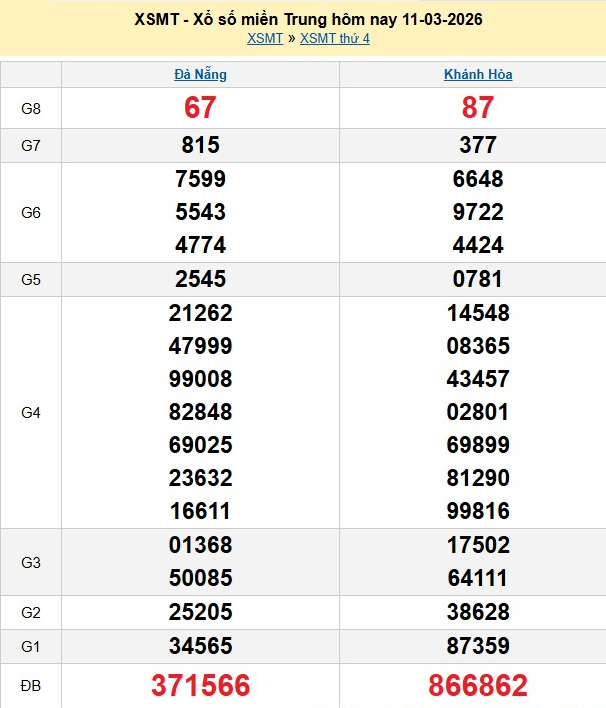The image size is (606, 708).
Task: Open the Khánh Hòa column header link
Action: coord(478,74)
